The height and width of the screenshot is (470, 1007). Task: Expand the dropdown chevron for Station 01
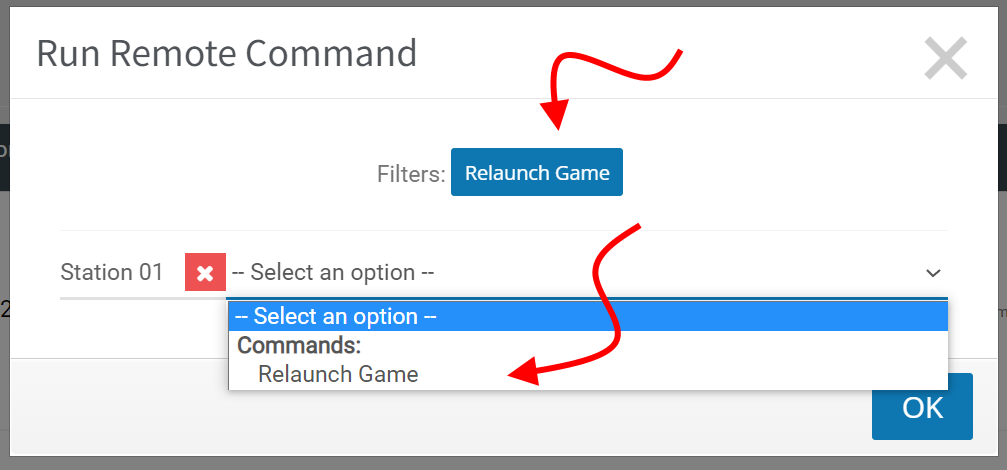[x=933, y=273]
